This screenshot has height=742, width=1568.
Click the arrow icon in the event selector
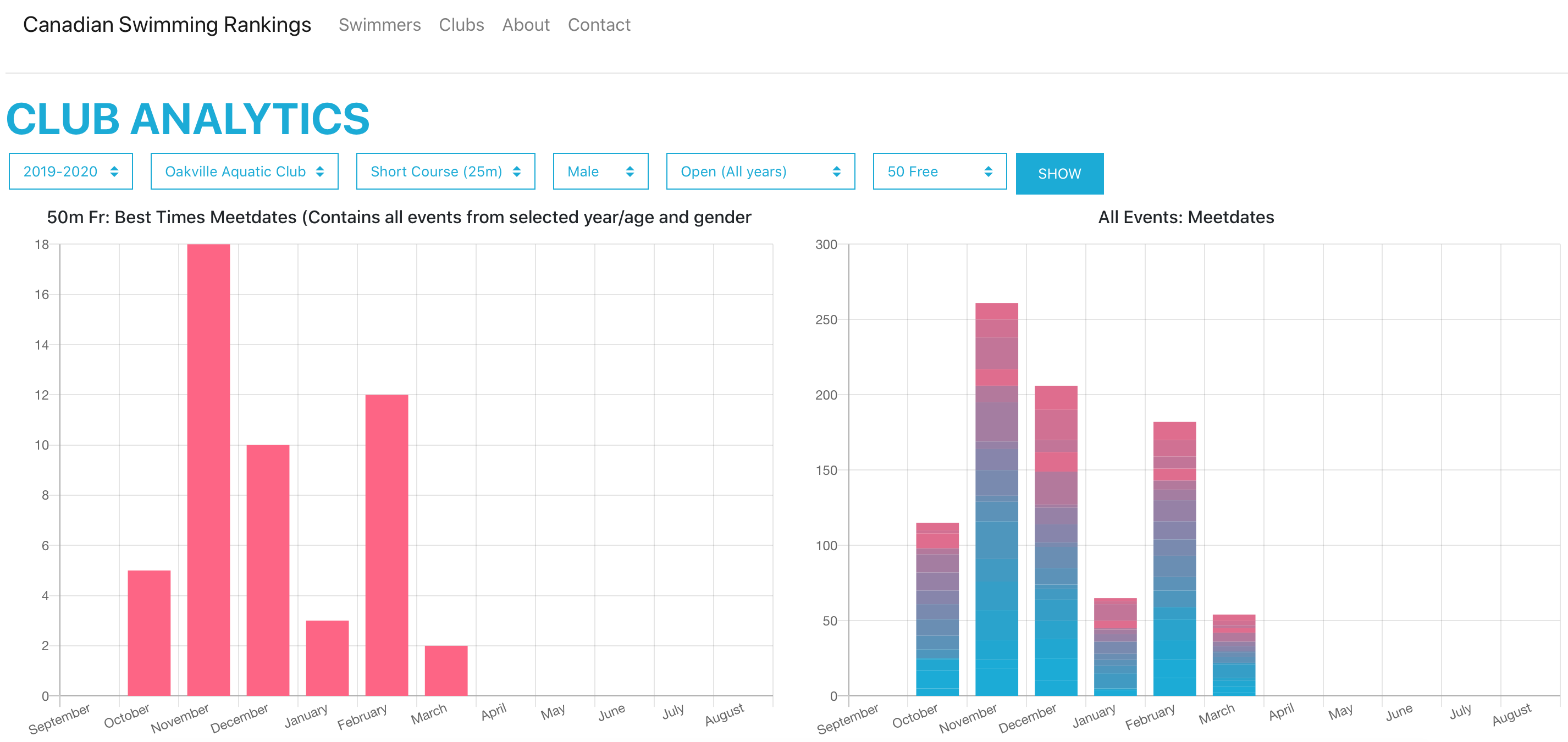(988, 171)
